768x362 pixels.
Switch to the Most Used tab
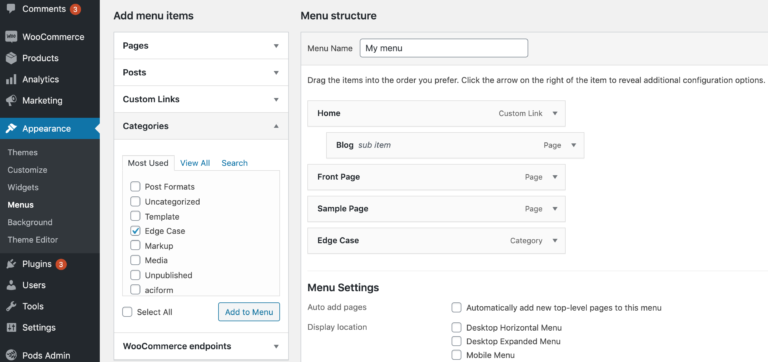[148, 163]
